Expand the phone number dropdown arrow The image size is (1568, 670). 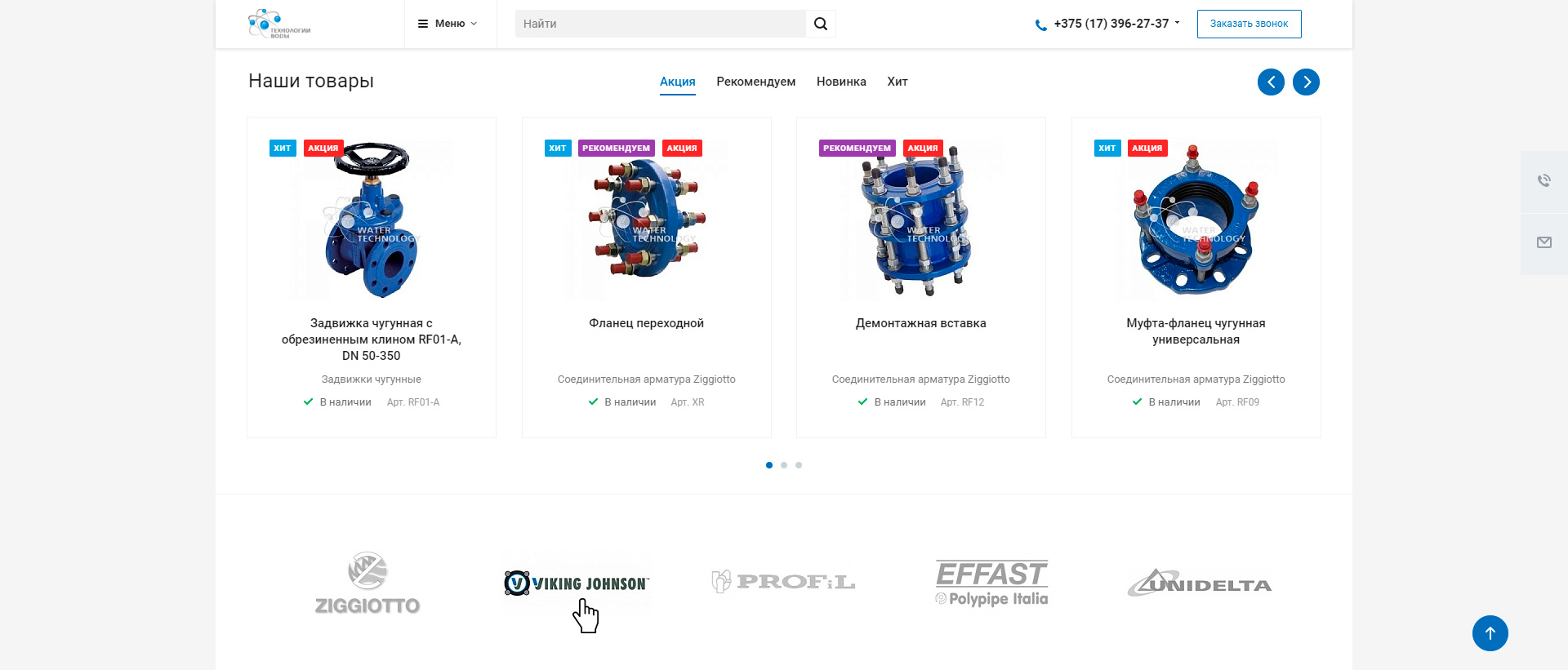click(1177, 23)
